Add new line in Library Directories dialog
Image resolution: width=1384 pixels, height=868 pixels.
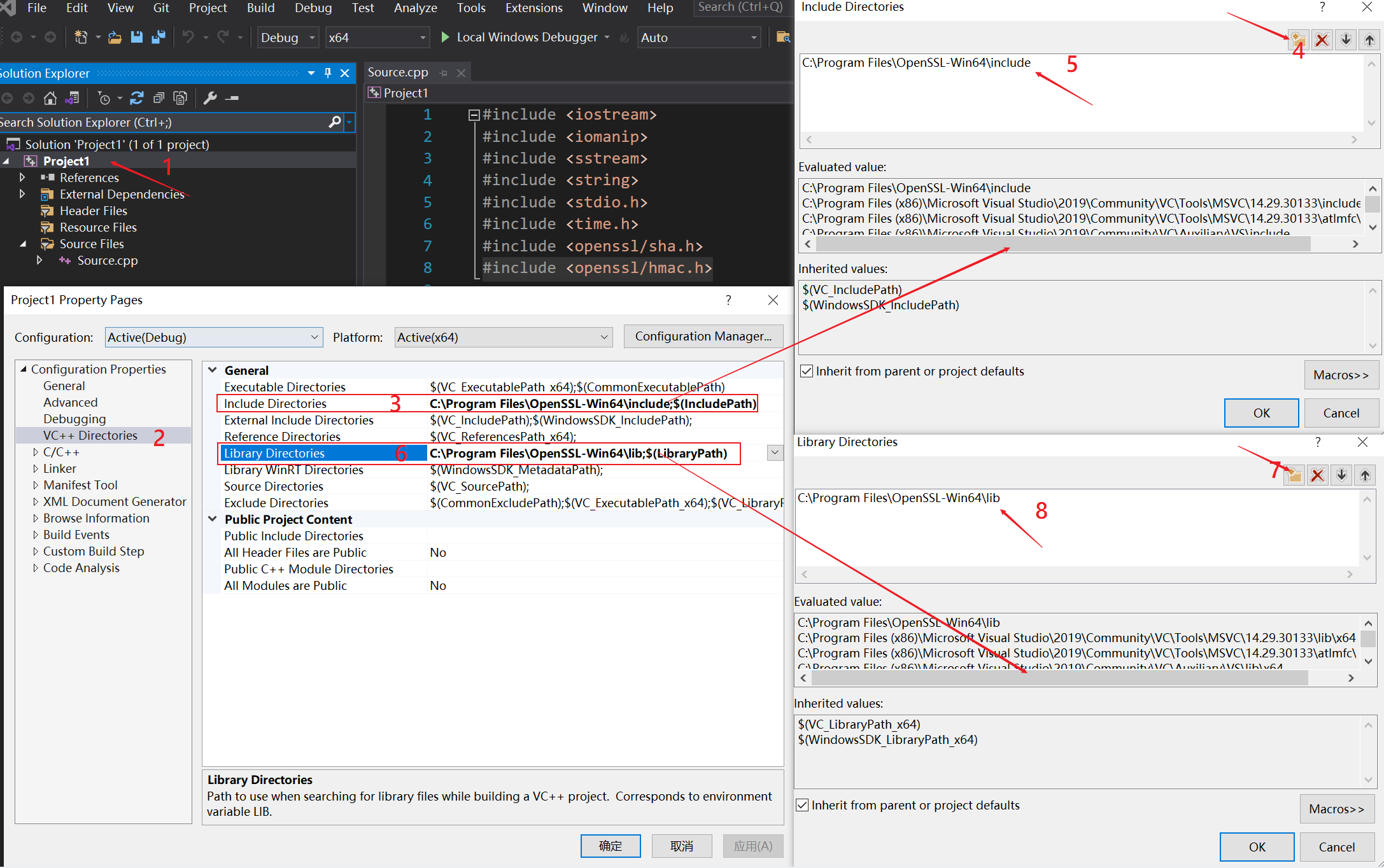1294,475
